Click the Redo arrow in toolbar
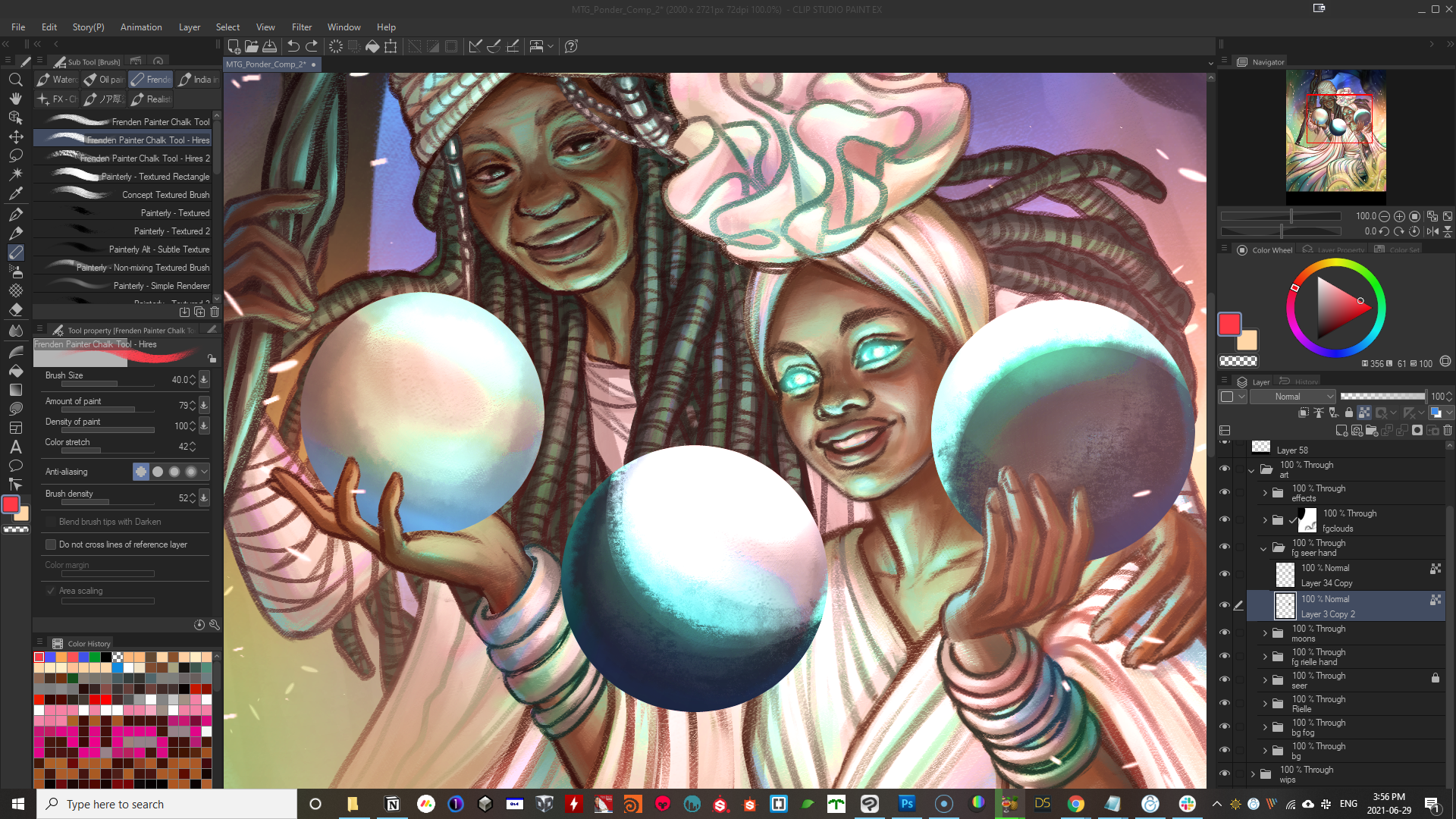The width and height of the screenshot is (1456, 819). [x=312, y=46]
